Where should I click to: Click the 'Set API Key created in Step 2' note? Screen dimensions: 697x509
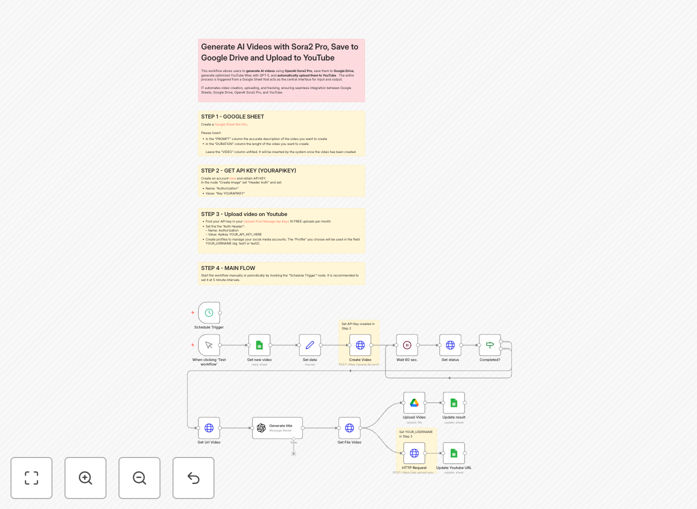point(359,326)
